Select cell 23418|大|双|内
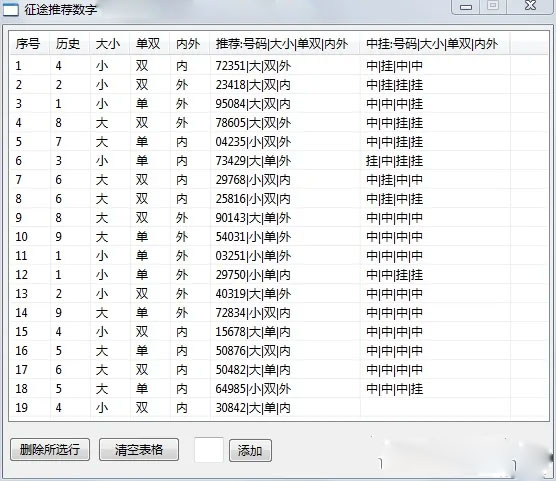The image size is (556, 481). (253, 85)
